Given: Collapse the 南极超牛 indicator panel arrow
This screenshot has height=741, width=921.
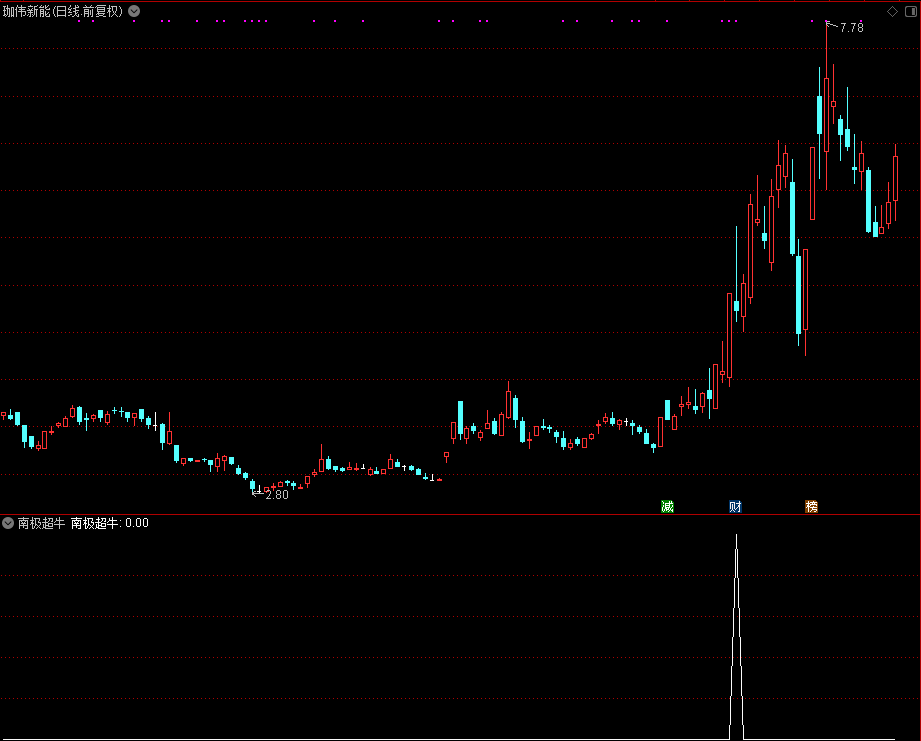Looking at the screenshot, I should click(x=8, y=523).
